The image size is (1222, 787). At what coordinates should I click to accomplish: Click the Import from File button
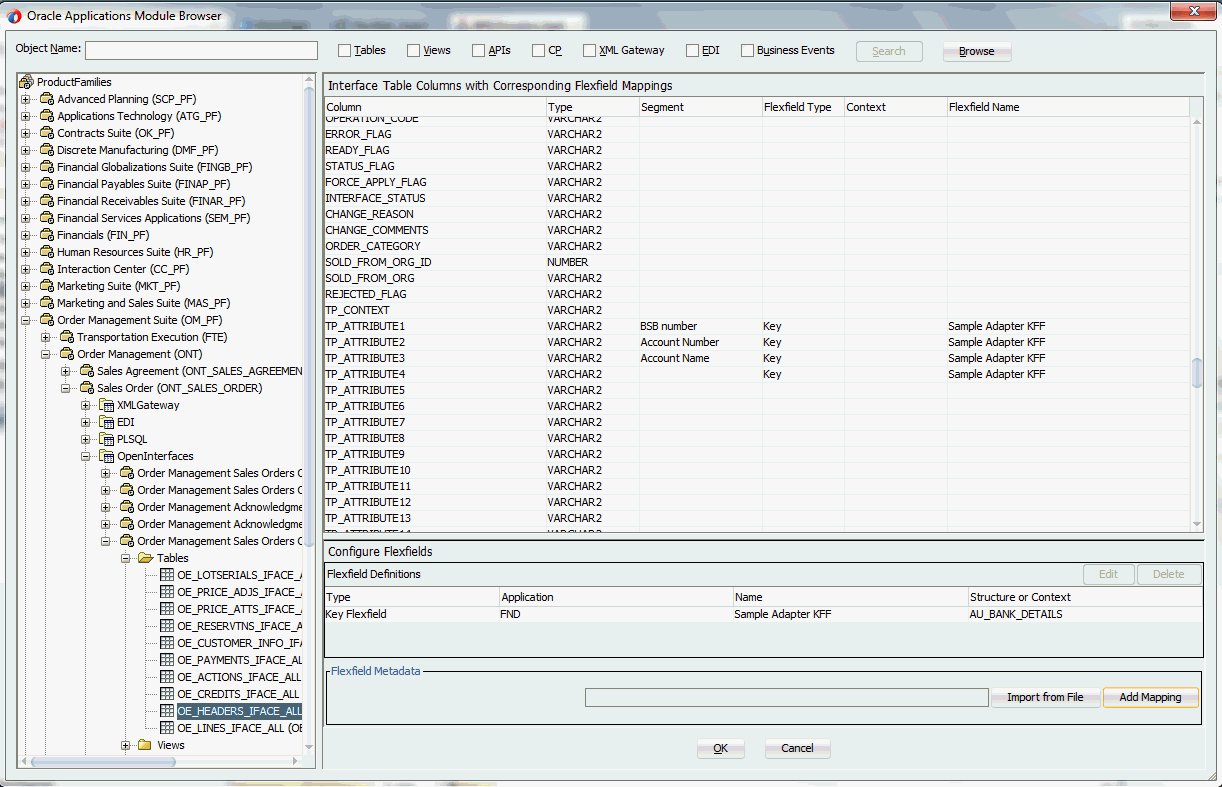point(1045,697)
